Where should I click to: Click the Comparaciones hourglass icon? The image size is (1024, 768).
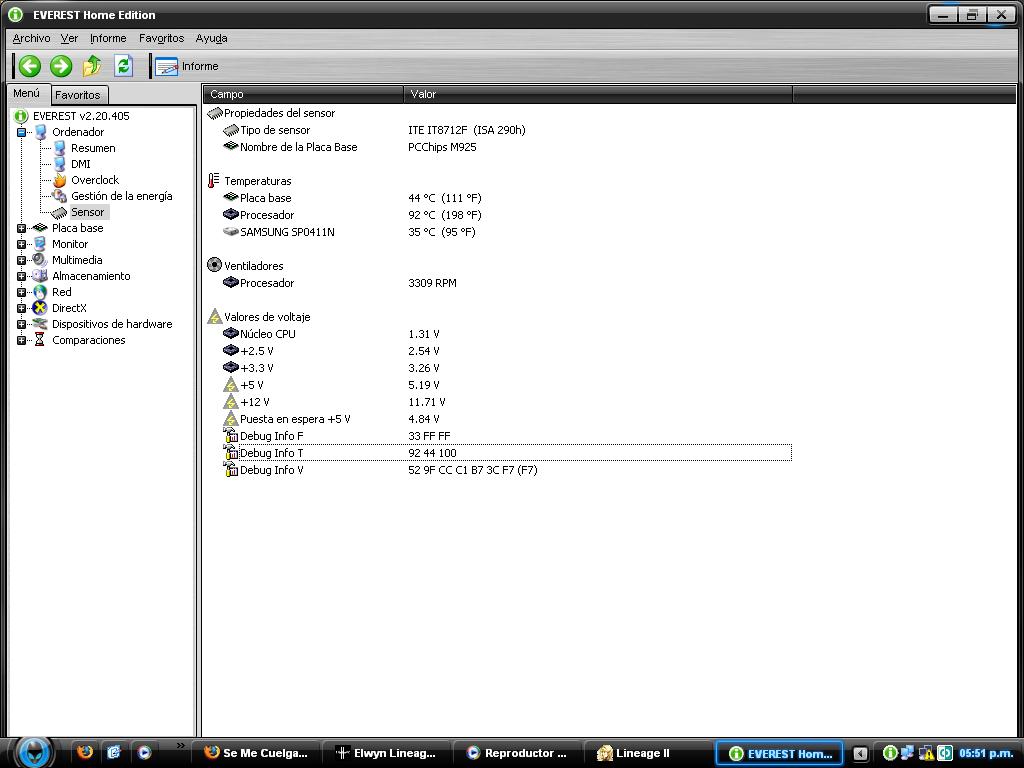tap(39, 340)
